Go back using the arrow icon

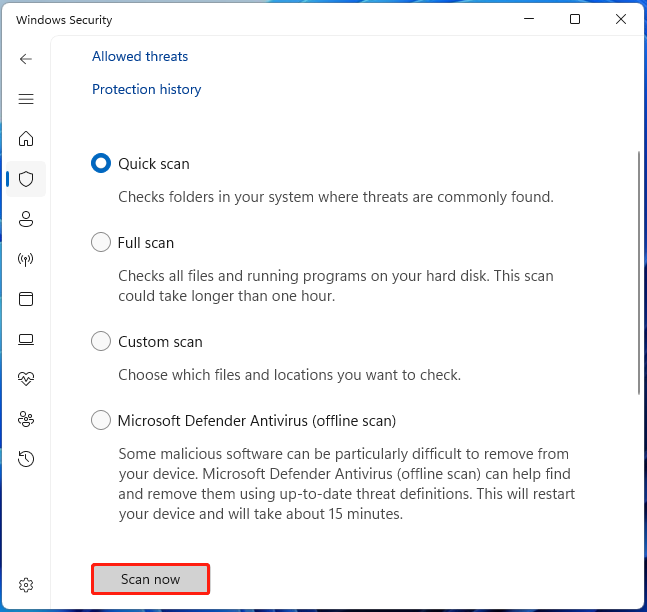point(26,59)
